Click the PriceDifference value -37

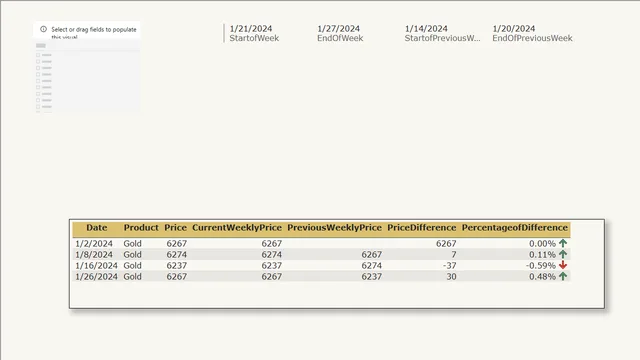(450, 266)
